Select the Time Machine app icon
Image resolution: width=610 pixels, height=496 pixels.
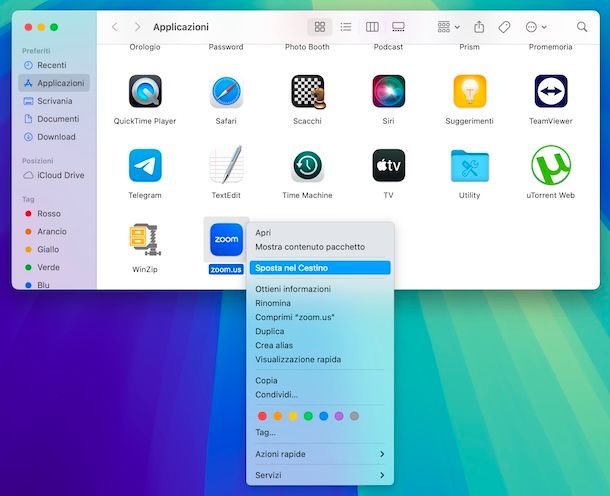tap(307, 166)
